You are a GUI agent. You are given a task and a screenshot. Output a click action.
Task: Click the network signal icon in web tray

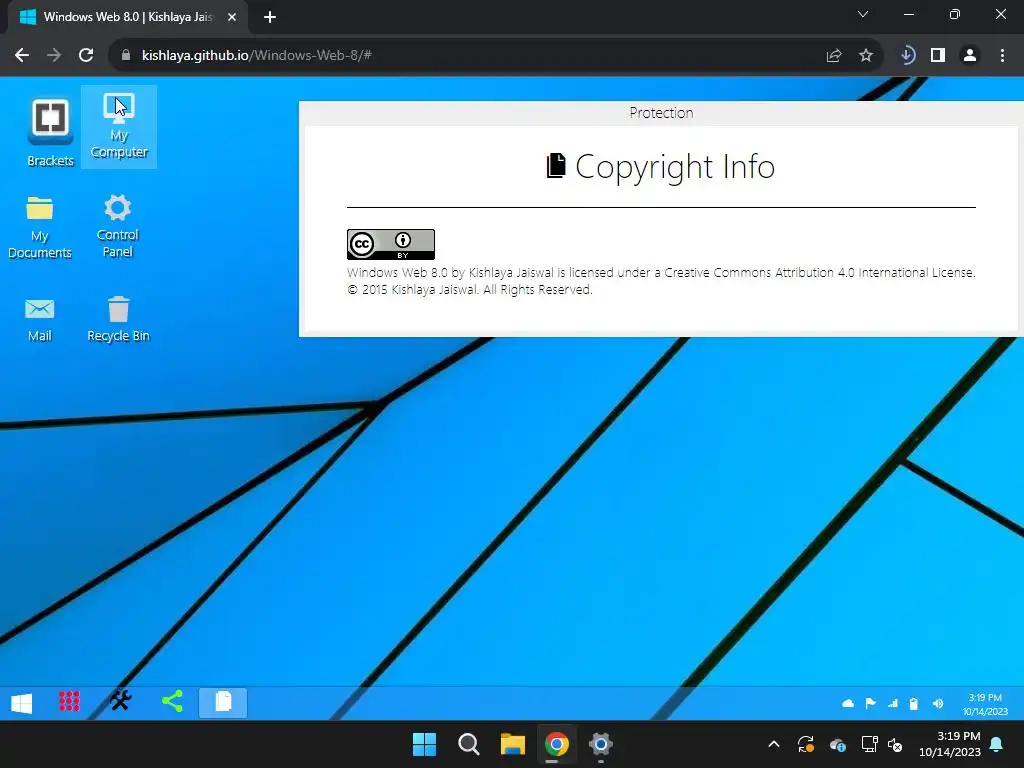point(893,703)
